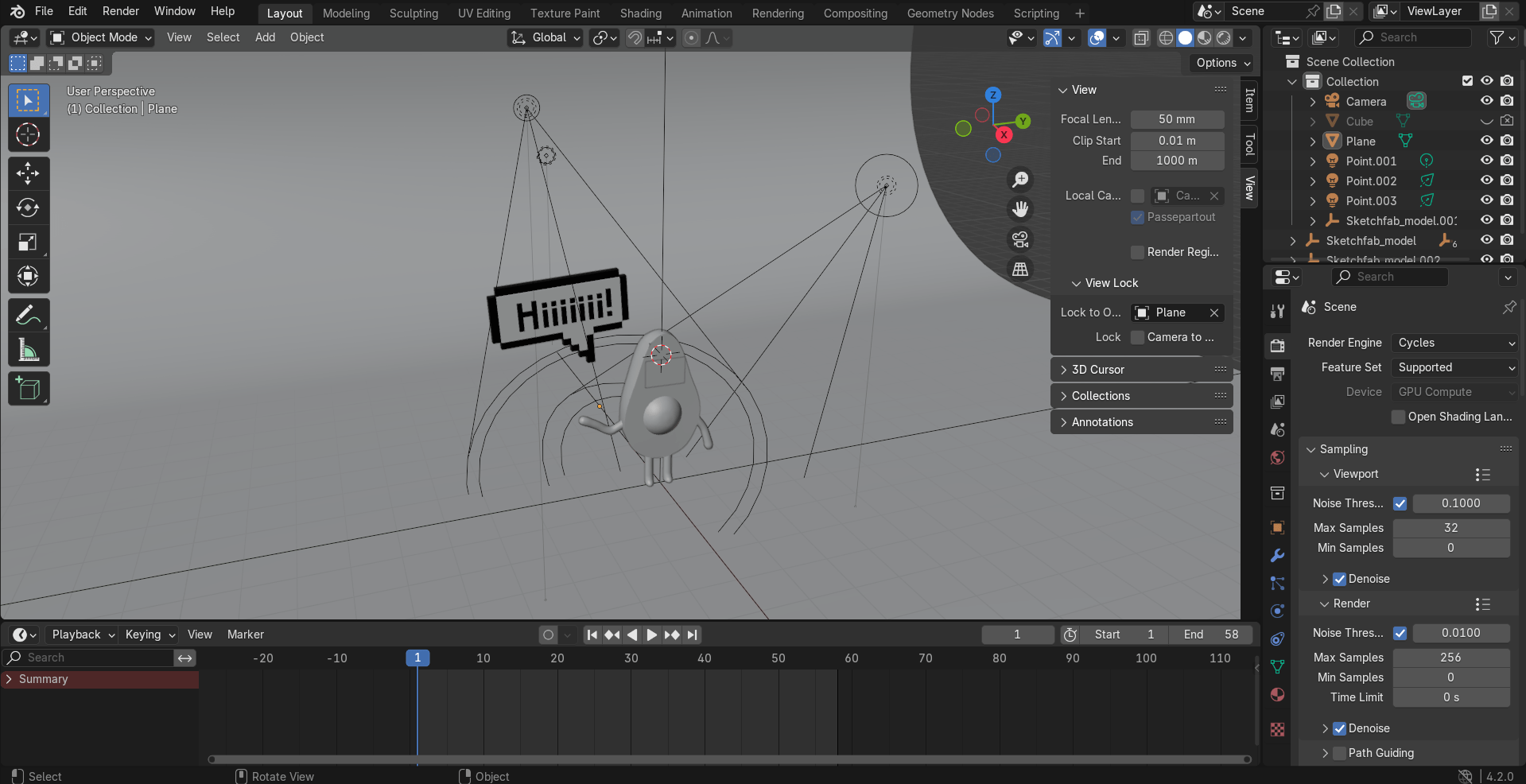Open the Edit menu

78,11
